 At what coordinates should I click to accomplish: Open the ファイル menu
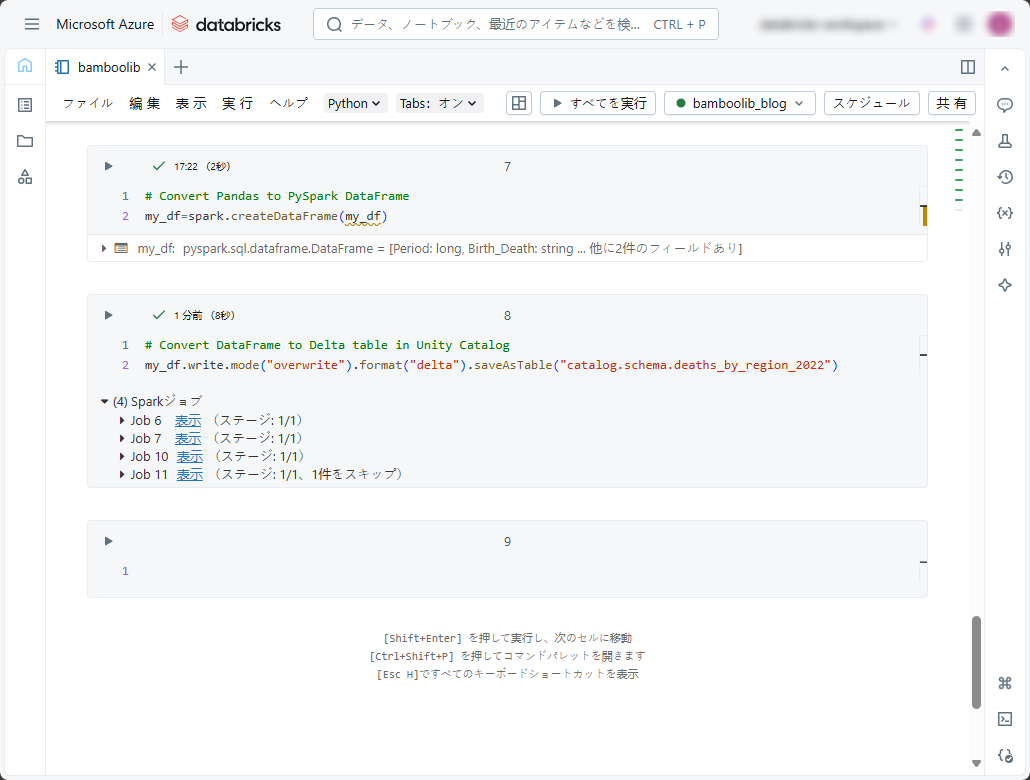(x=87, y=103)
